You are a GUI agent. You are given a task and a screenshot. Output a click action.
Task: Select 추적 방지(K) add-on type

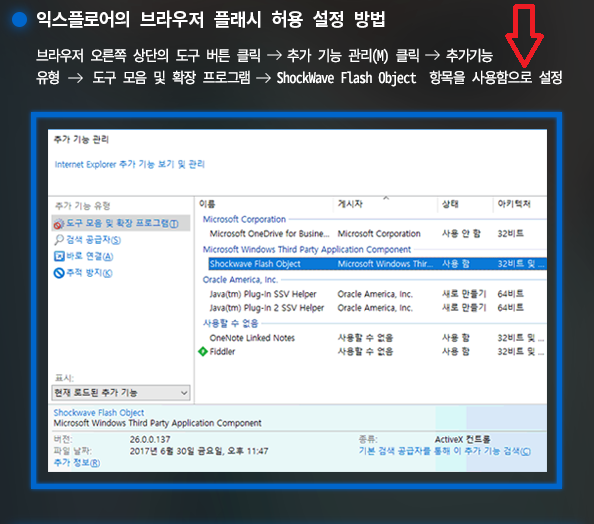(89, 273)
